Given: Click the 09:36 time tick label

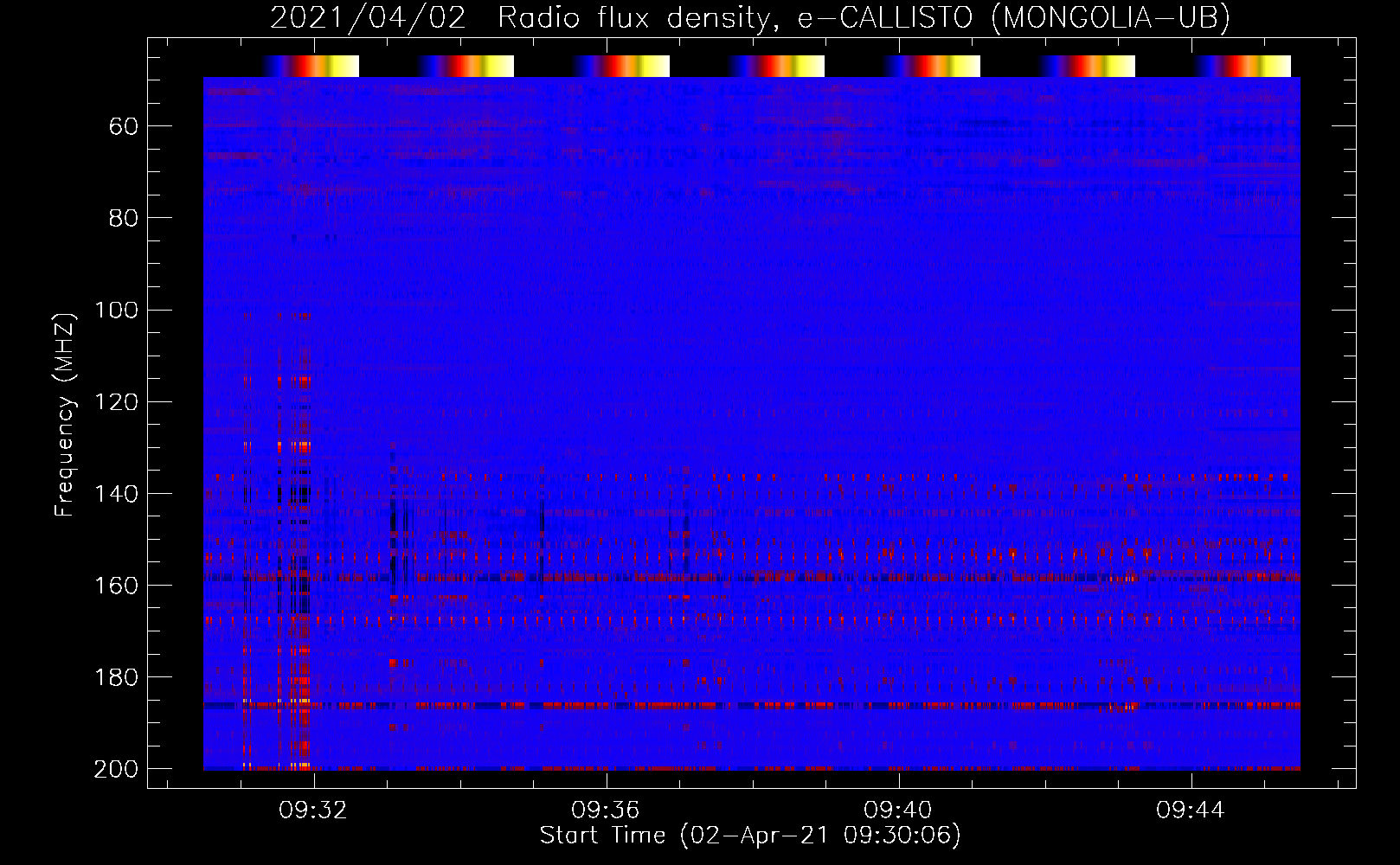Looking at the screenshot, I should [605, 811].
